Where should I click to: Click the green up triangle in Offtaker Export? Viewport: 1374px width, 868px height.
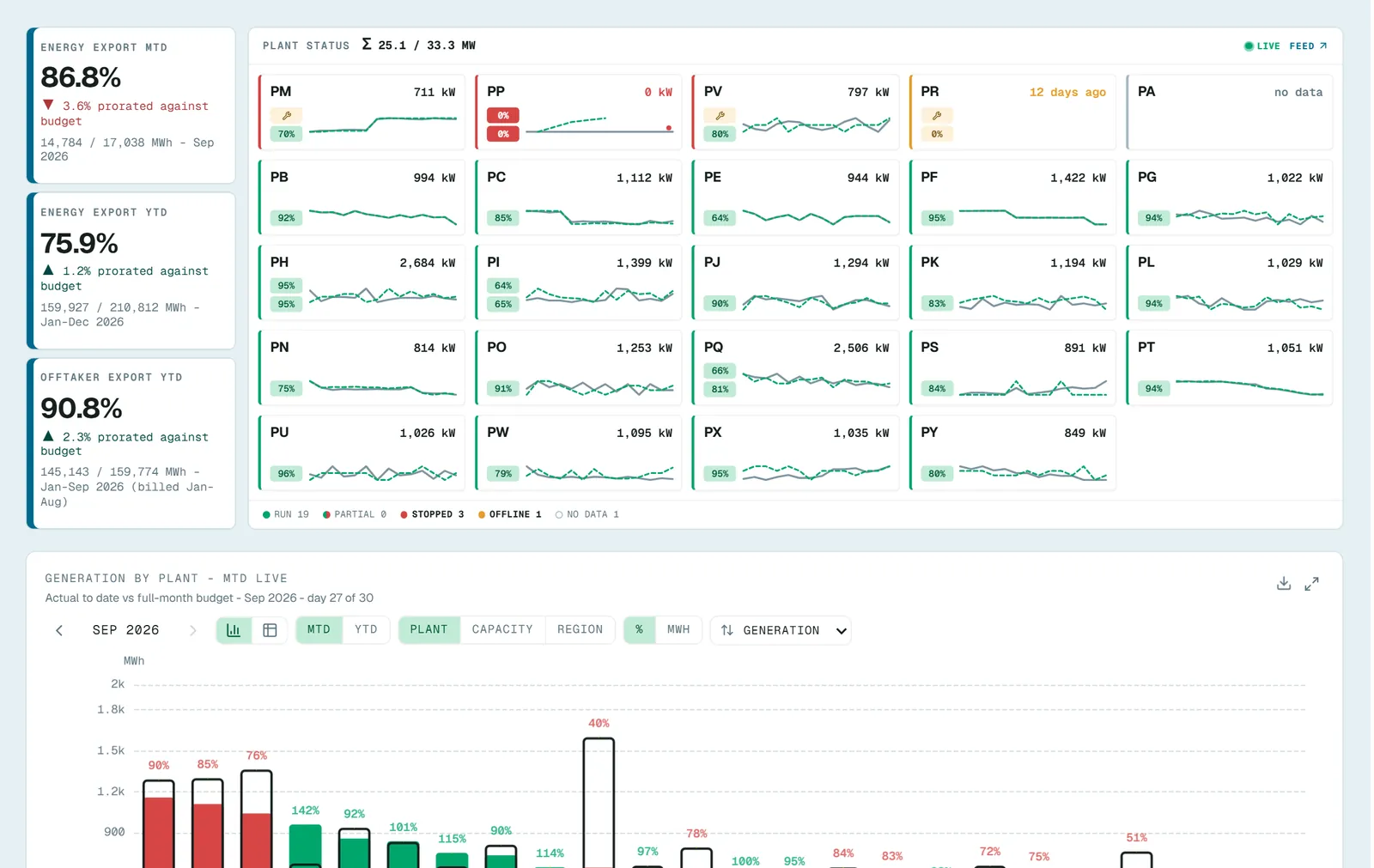(x=48, y=436)
